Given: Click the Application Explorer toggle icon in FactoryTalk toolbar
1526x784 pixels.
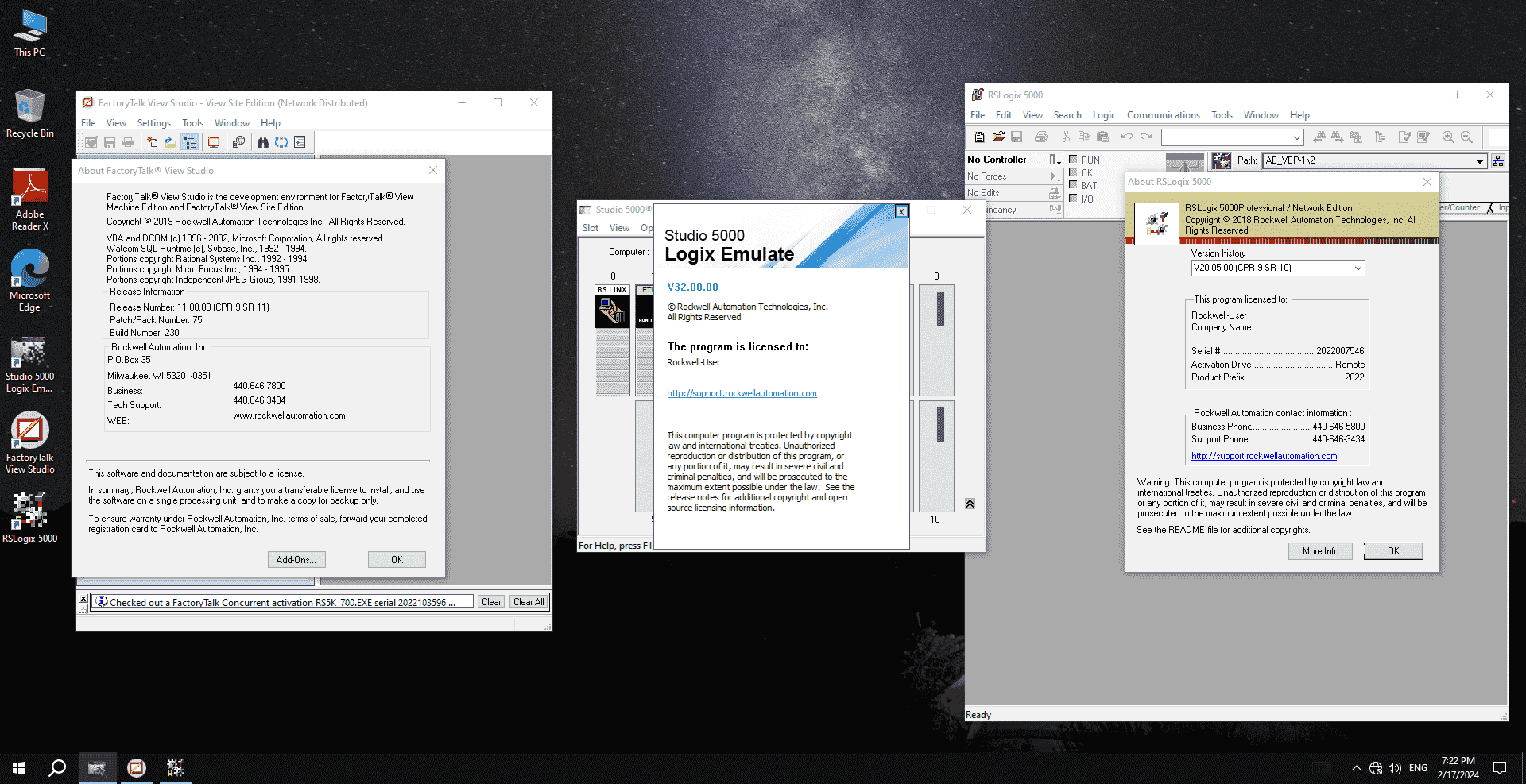Looking at the screenshot, I should (190, 142).
